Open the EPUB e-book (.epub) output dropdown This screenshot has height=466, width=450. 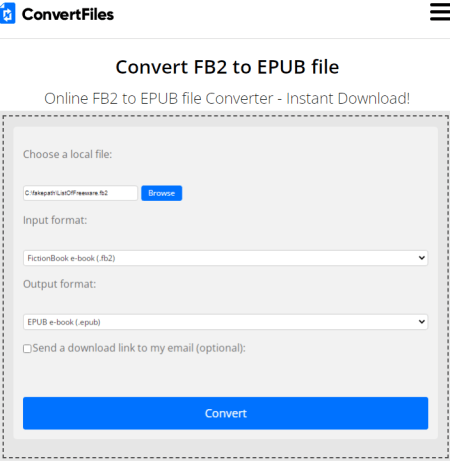click(226, 322)
